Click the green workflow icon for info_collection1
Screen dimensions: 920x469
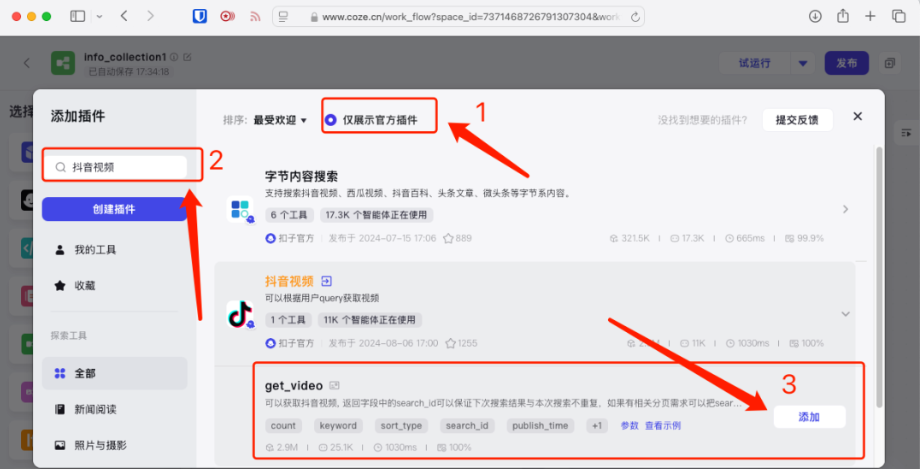(x=63, y=63)
